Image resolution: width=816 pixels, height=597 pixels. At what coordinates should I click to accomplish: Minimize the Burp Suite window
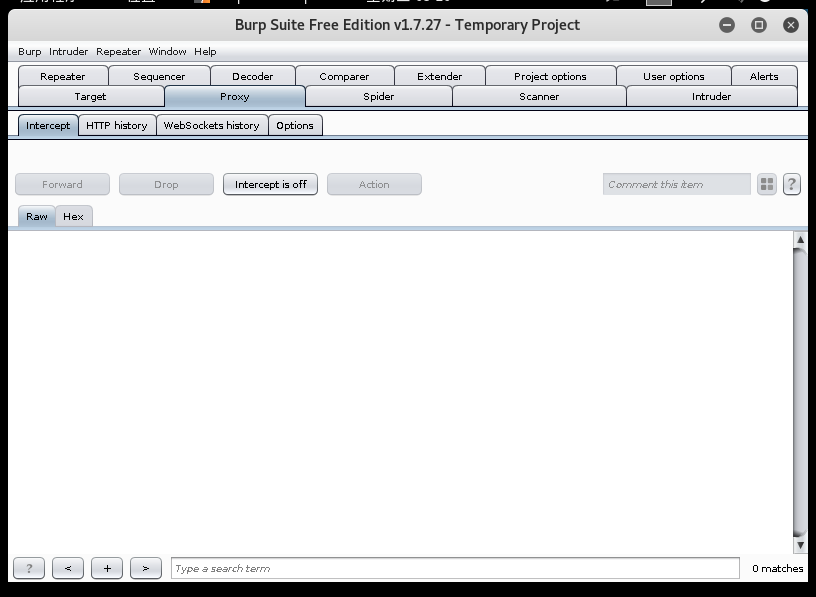pyautogui.click(x=727, y=25)
